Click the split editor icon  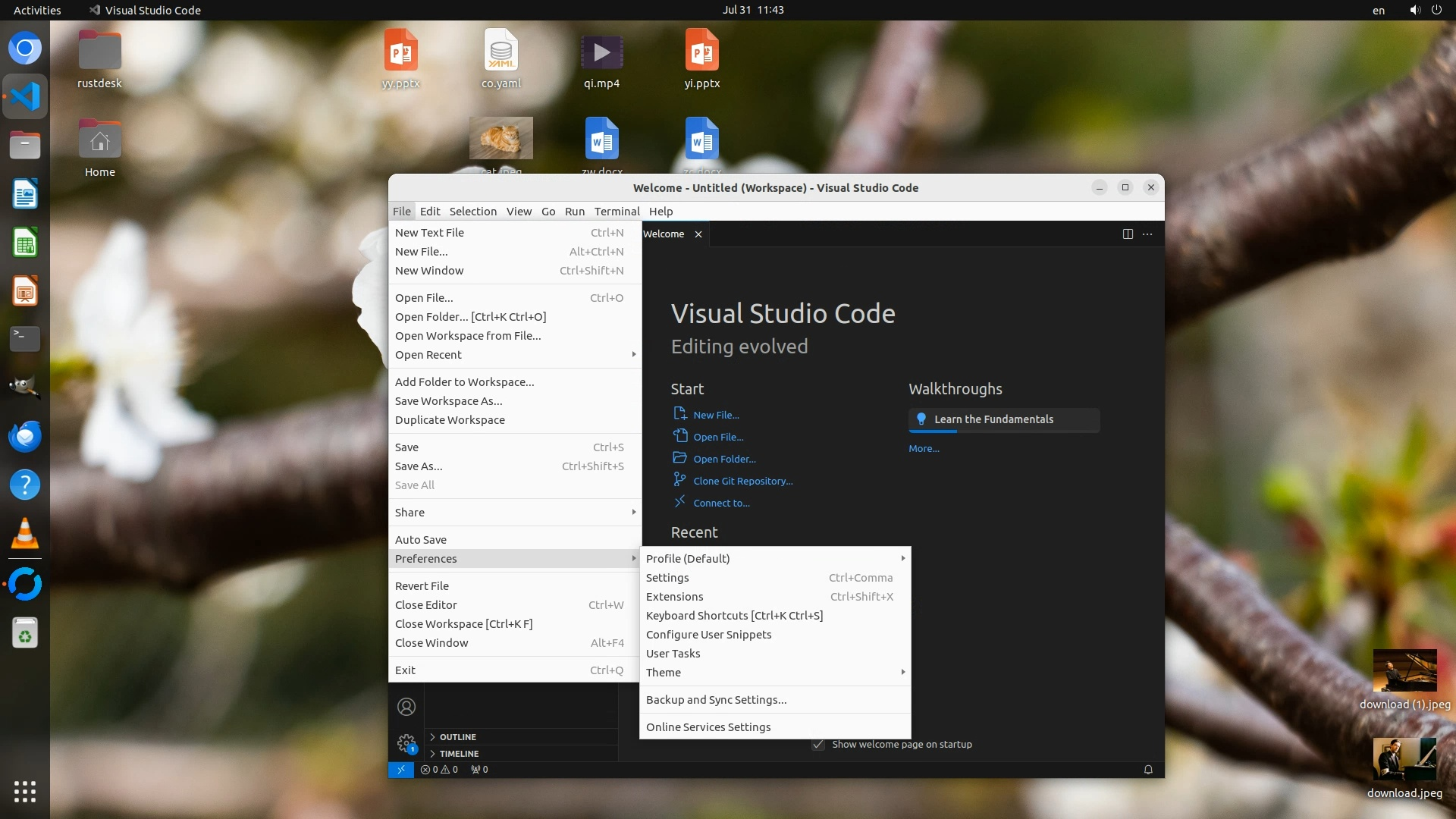click(x=1128, y=234)
